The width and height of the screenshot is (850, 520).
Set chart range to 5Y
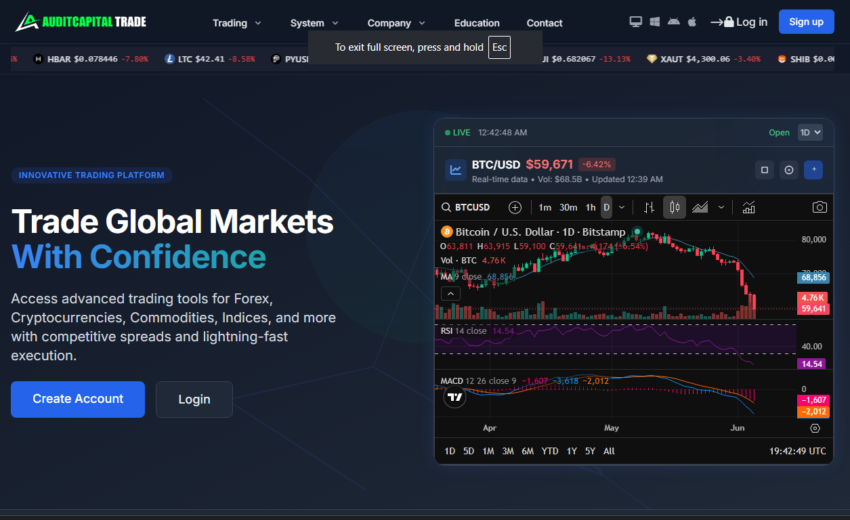click(x=590, y=451)
